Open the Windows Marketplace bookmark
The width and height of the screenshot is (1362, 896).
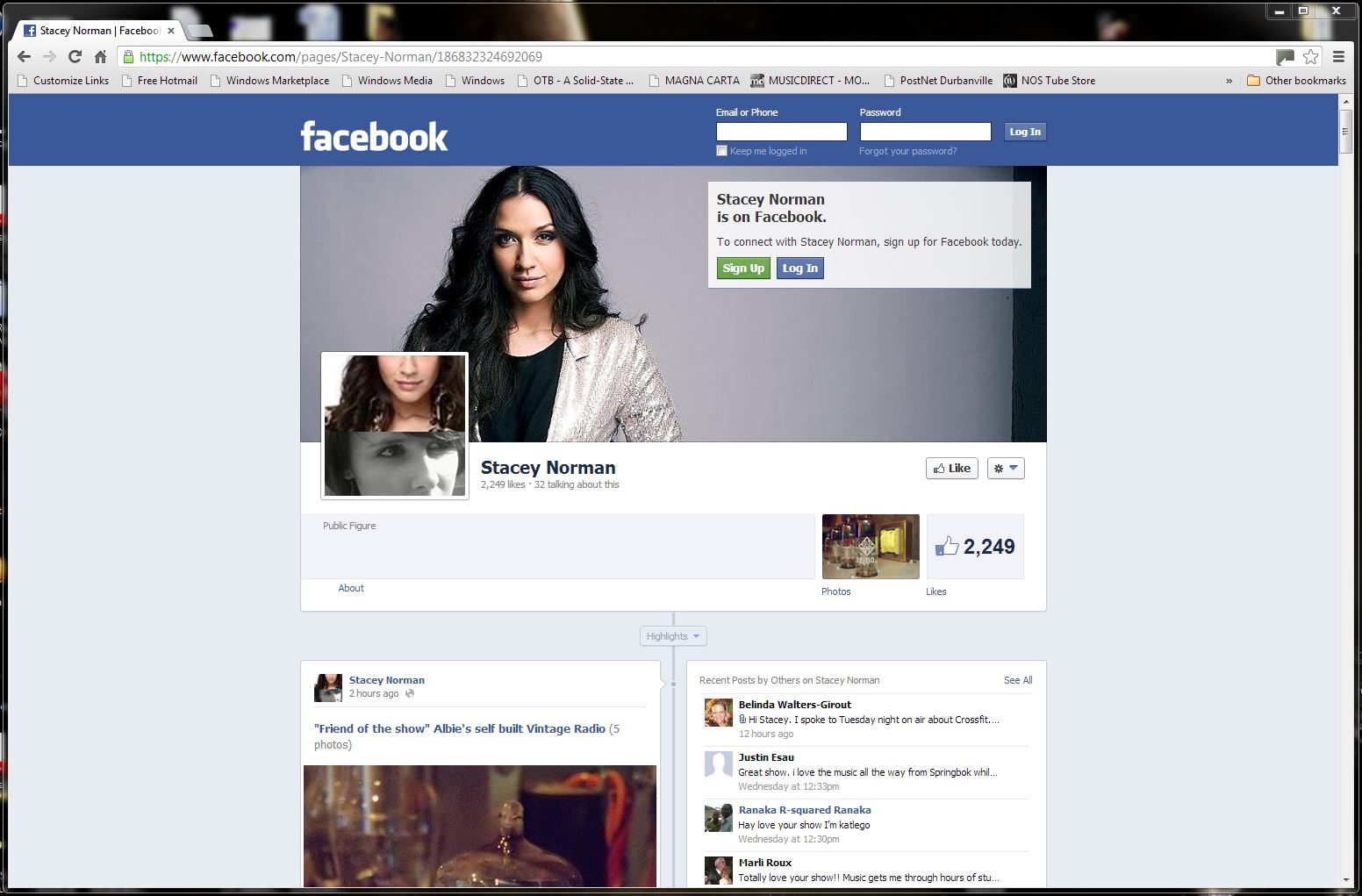[x=270, y=80]
